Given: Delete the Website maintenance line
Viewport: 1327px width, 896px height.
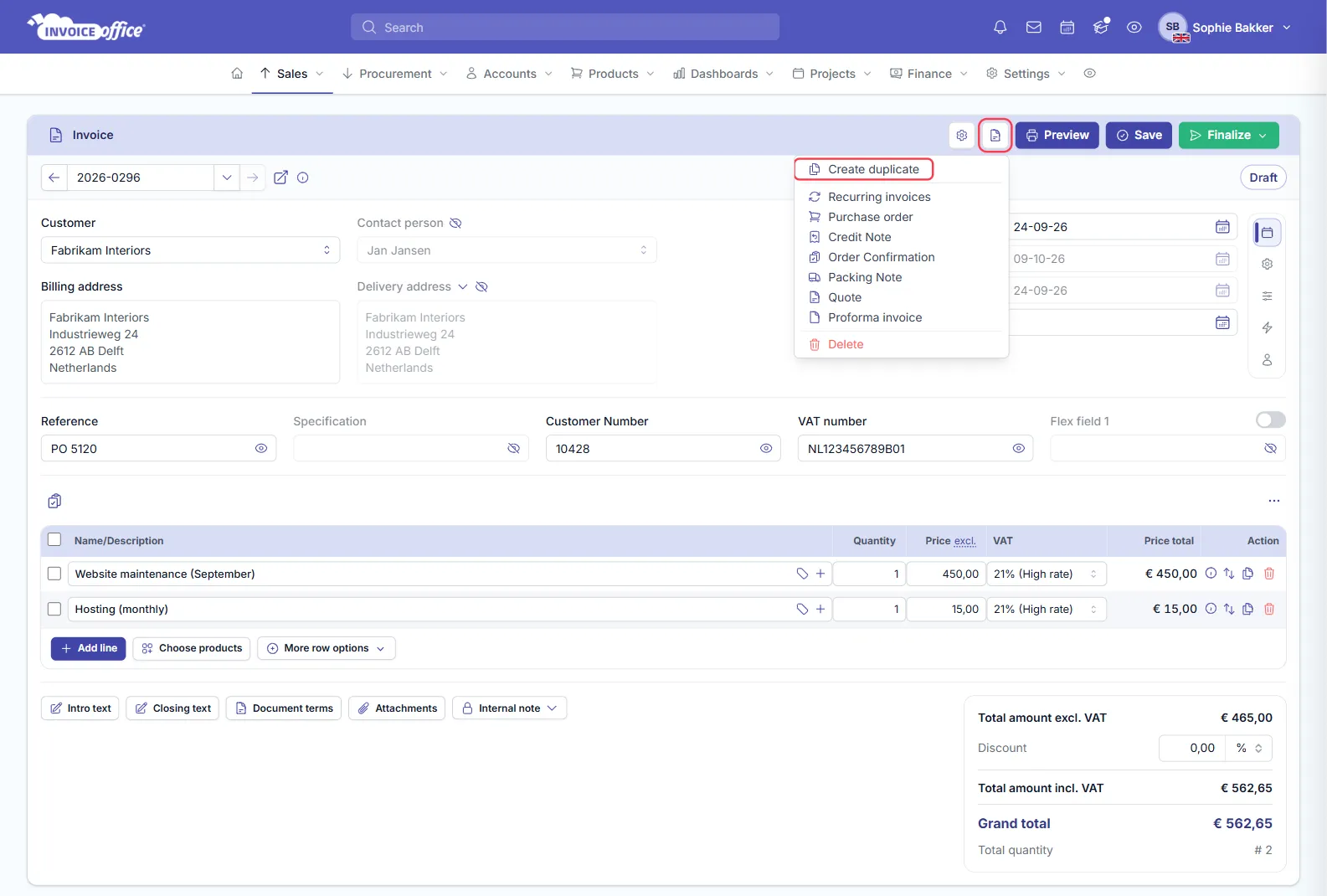Looking at the screenshot, I should pyautogui.click(x=1269, y=574).
